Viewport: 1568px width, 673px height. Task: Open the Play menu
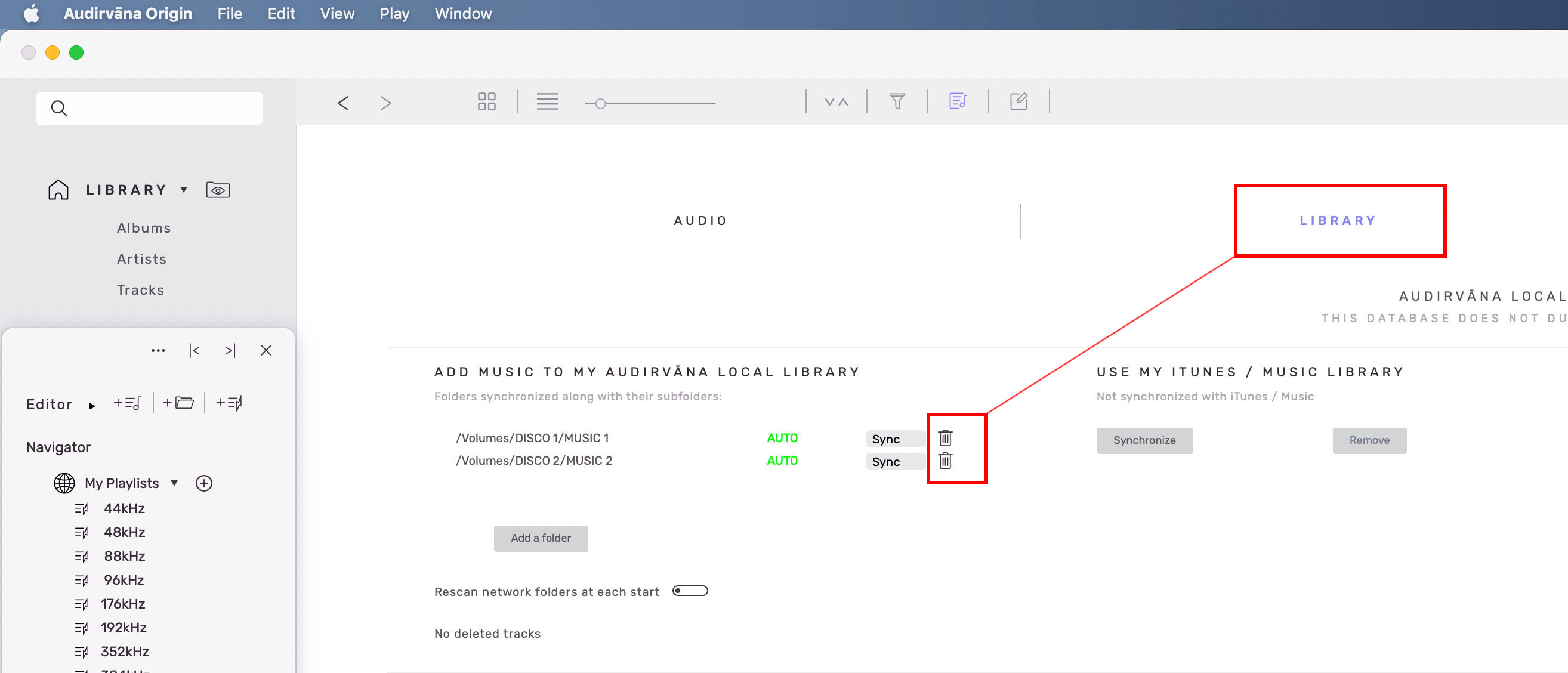394,13
